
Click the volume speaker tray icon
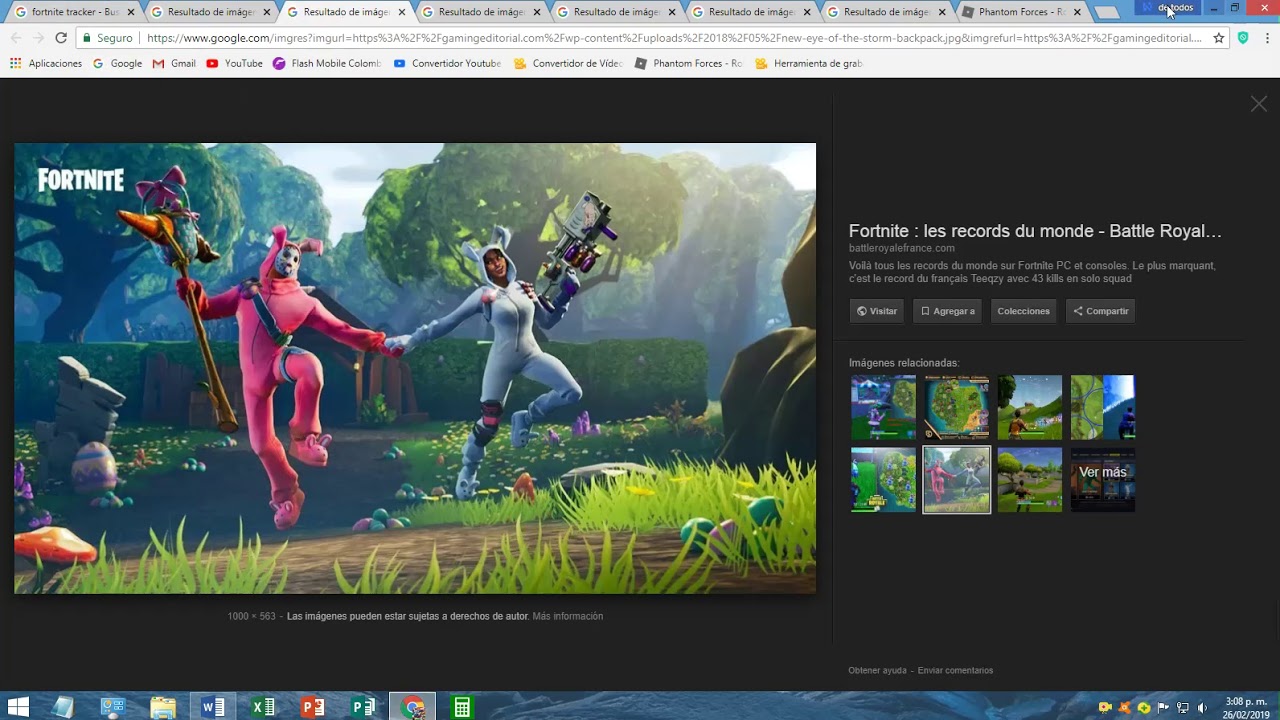tap(1202, 707)
